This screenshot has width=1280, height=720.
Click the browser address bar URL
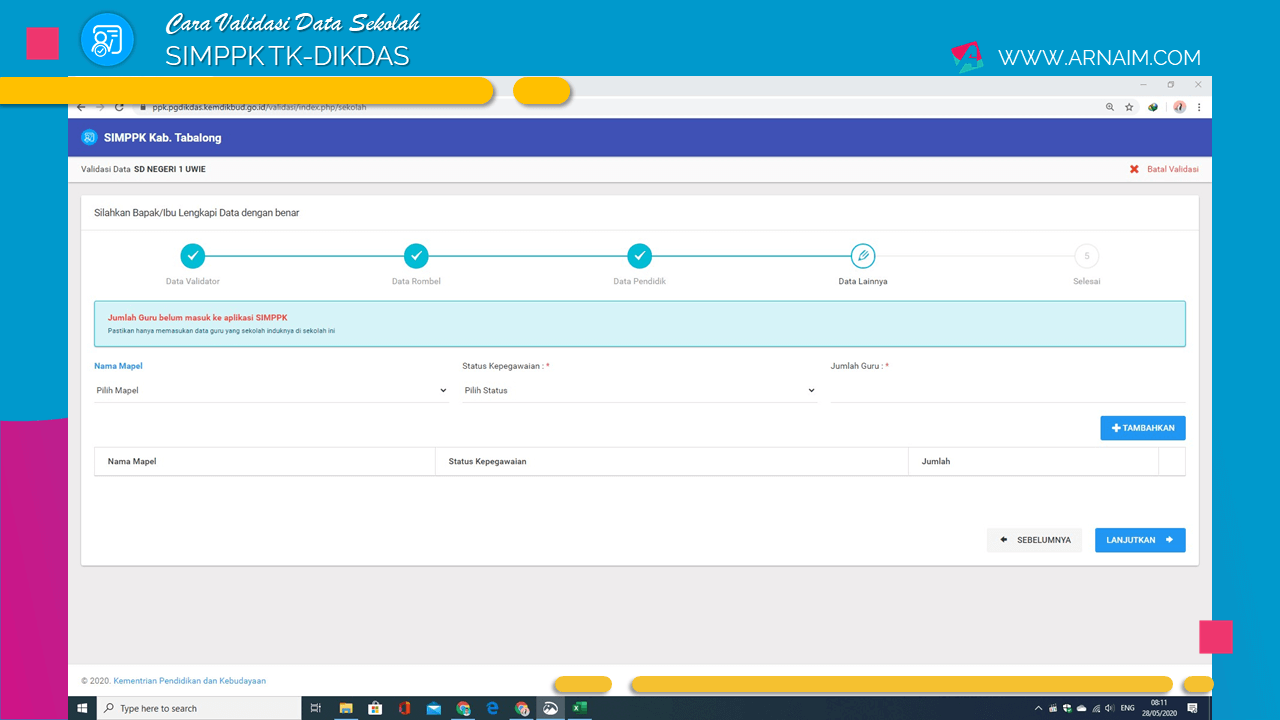coord(259,107)
